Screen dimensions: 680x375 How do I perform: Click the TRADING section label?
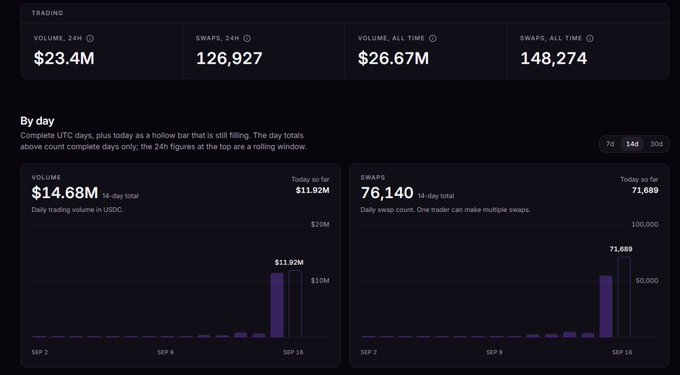47,13
